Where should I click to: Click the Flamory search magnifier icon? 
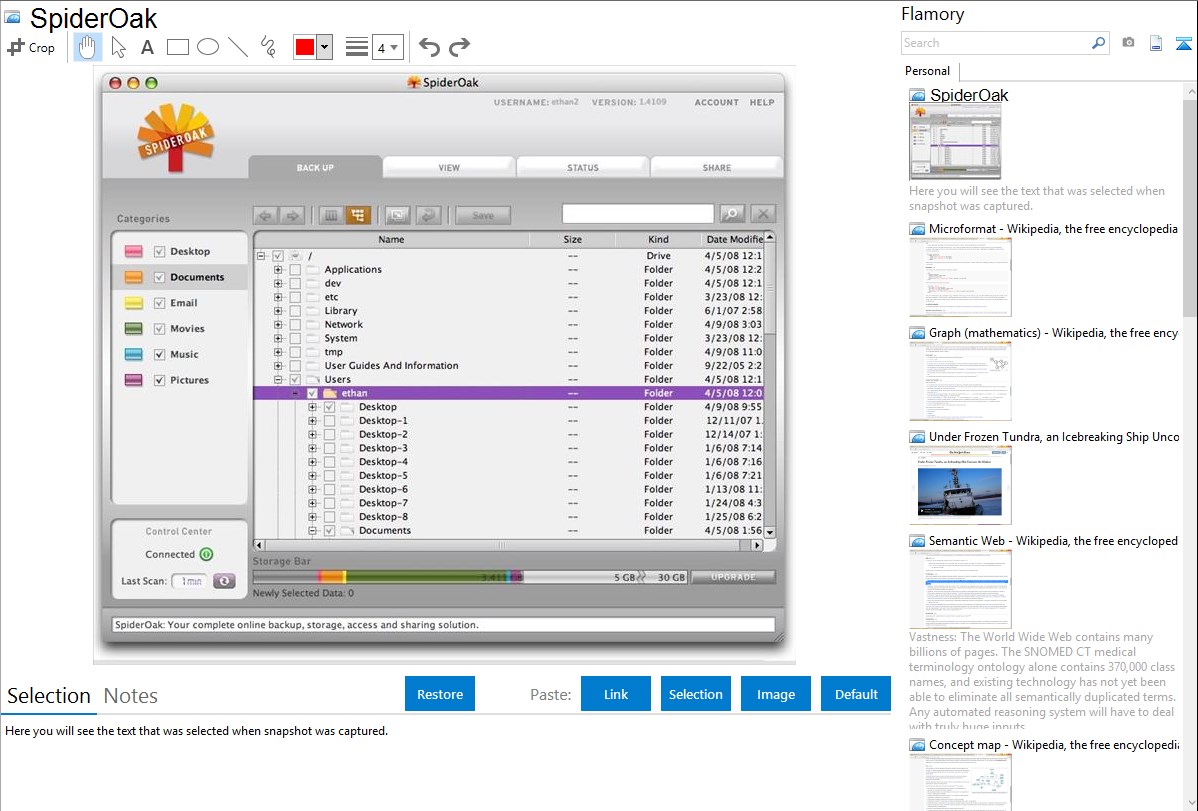(x=1098, y=43)
